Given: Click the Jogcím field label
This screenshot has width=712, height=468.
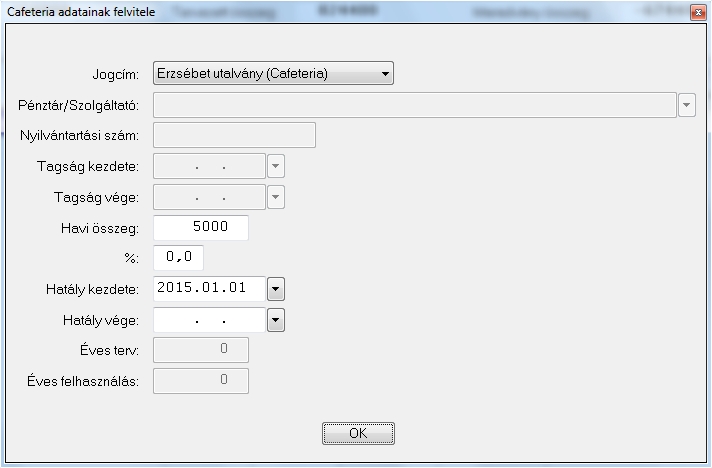Looking at the screenshot, I should click(x=115, y=75).
